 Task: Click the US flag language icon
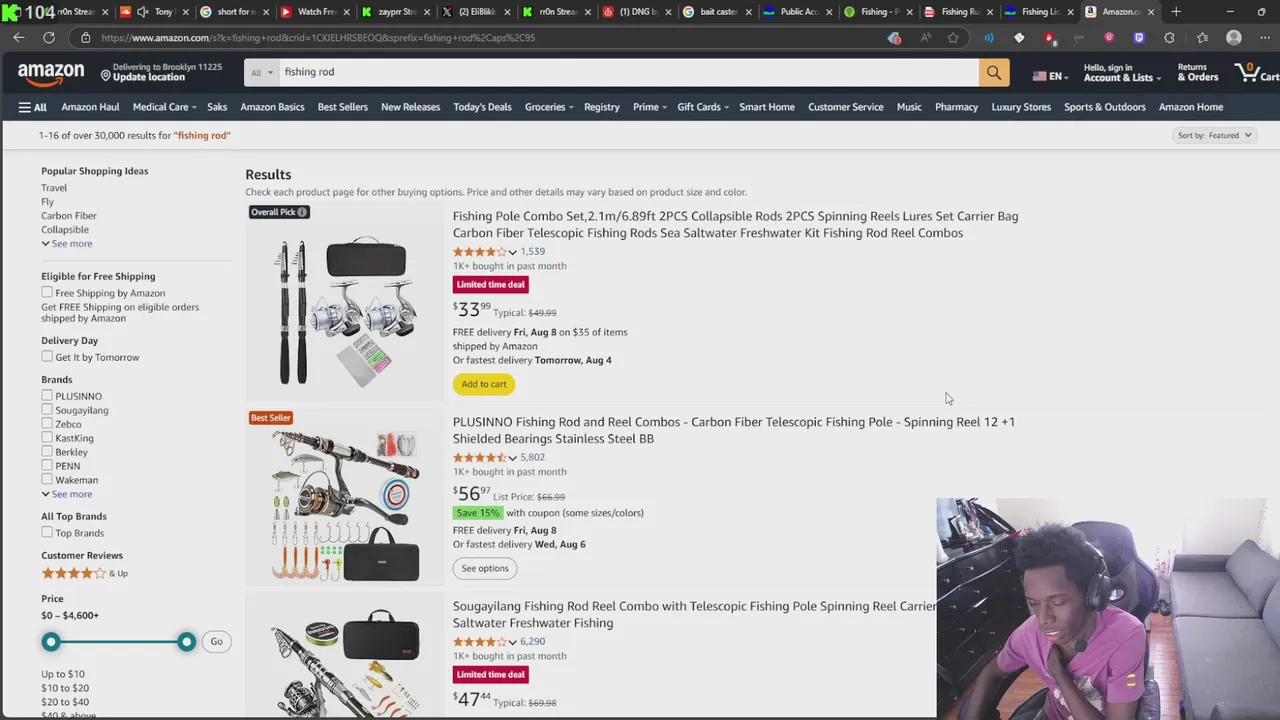click(1040, 76)
